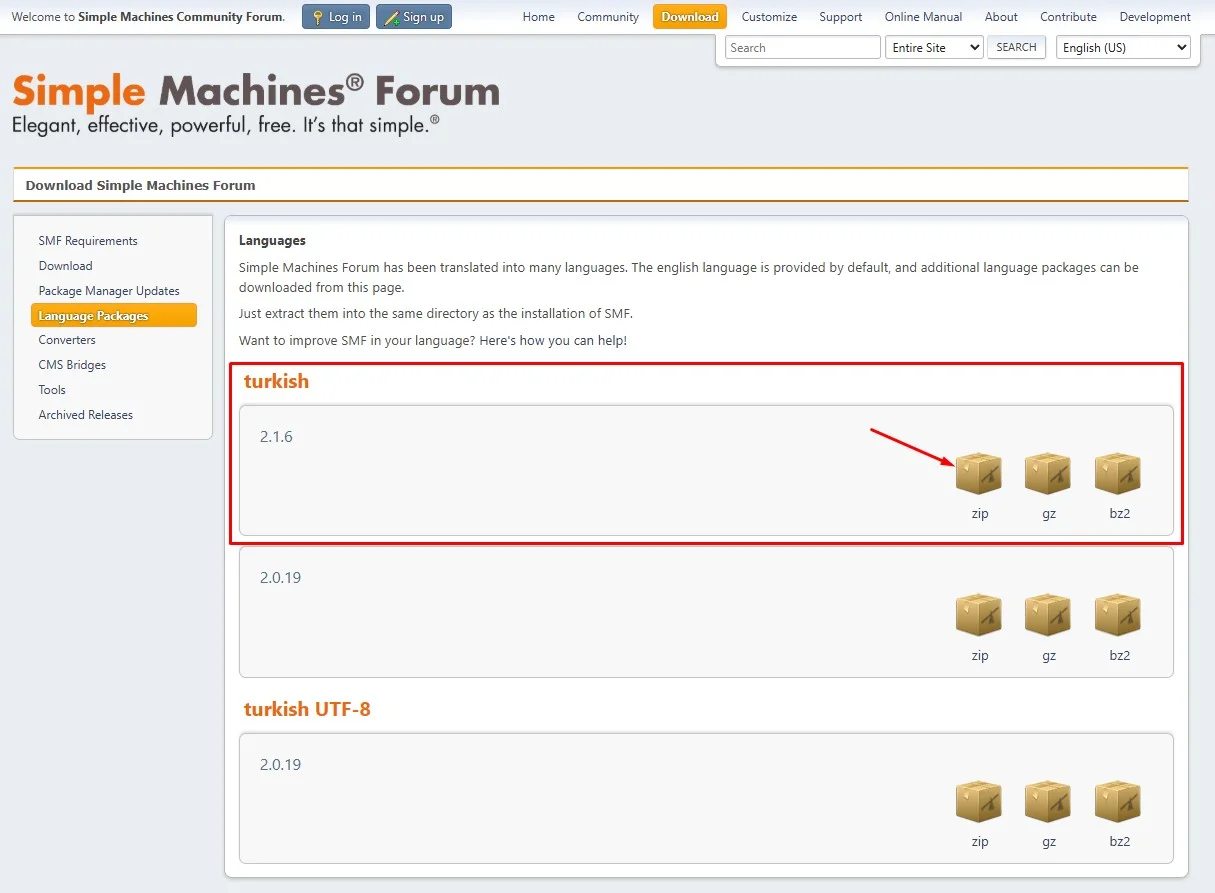Download the turkish 2.1.6 zip package icon
The width and height of the screenshot is (1215, 893).
pos(979,473)
